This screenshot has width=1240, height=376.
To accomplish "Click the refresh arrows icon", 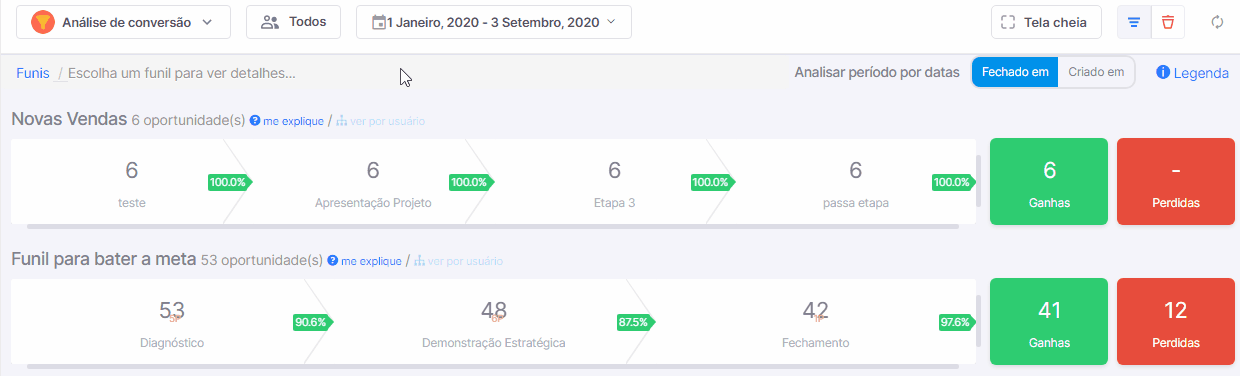I will 1217,22.
